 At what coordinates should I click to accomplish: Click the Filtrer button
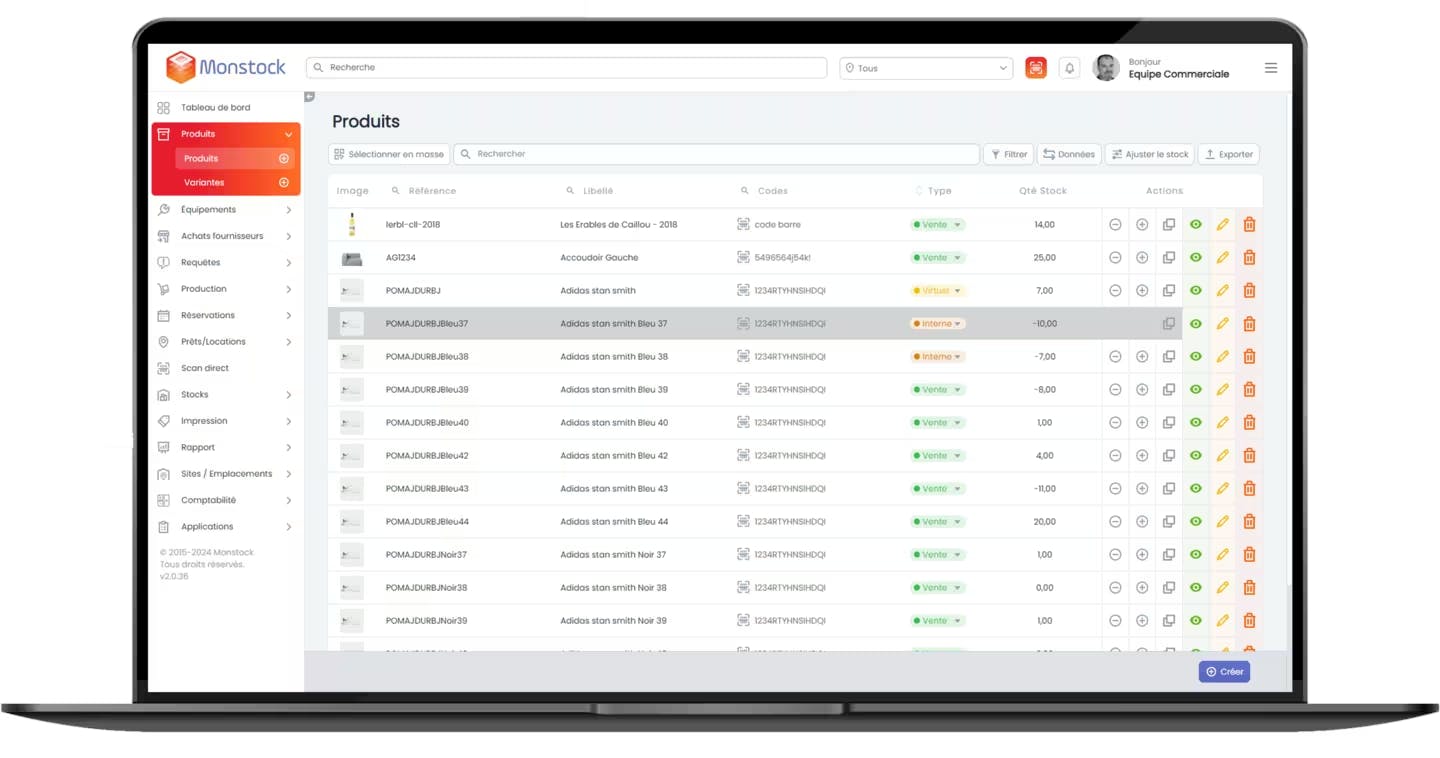pos(1009,154)
